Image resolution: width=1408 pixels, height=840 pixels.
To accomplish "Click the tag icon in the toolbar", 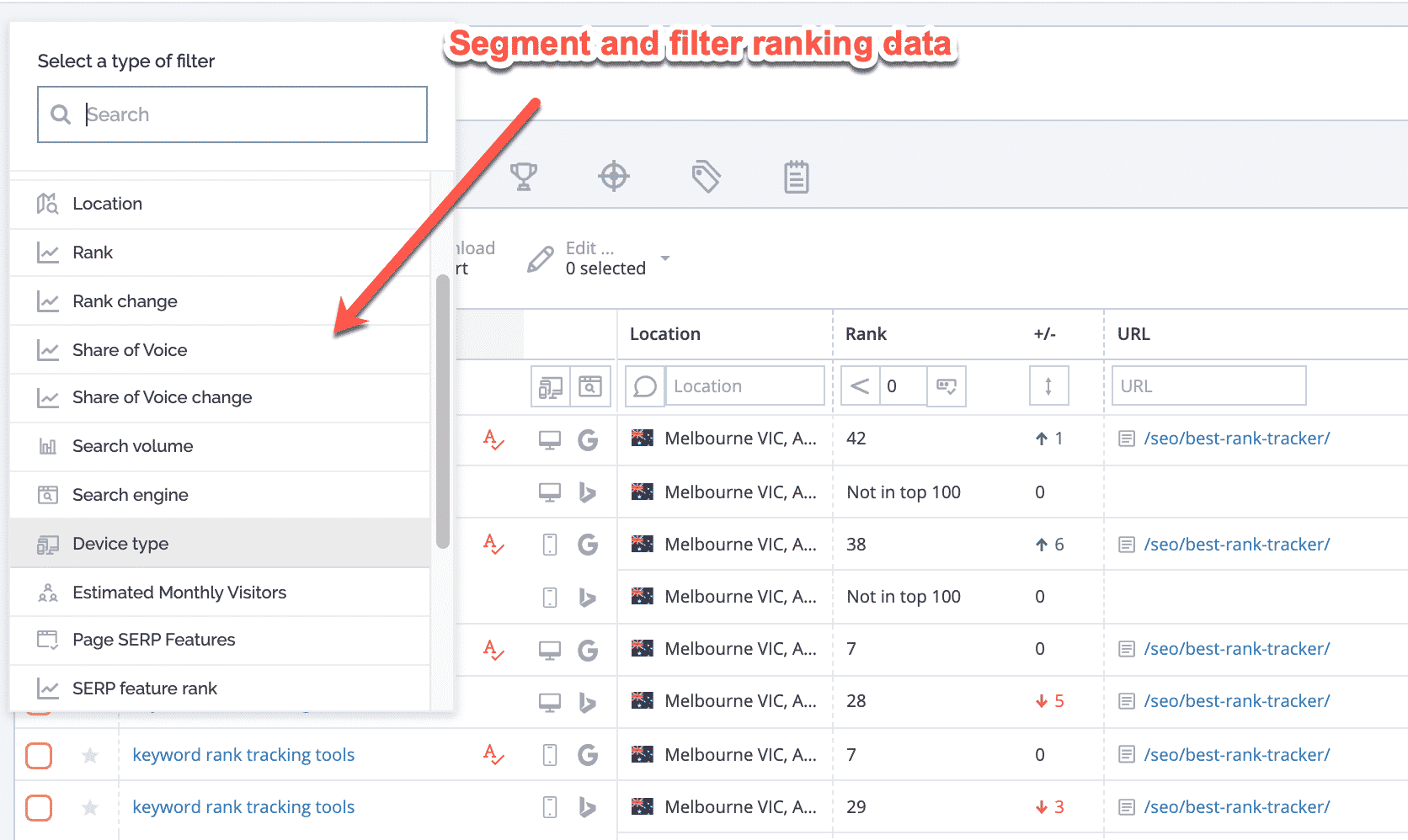I will tap(707, 177).
